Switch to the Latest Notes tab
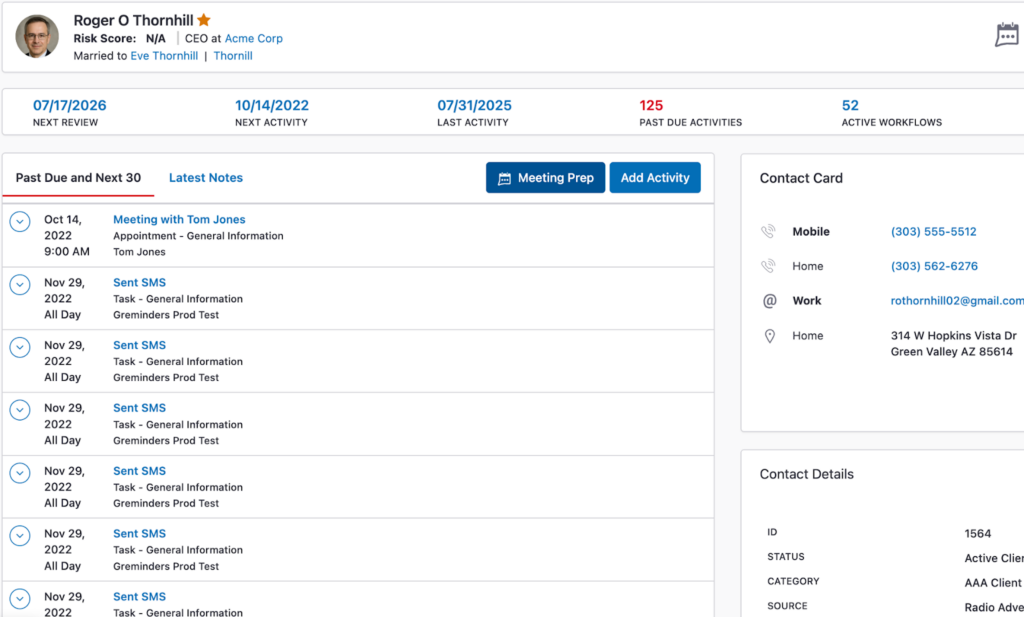The height and width of the screenshot is (617, 1024). pyautogui.click(x=205, y=178)
